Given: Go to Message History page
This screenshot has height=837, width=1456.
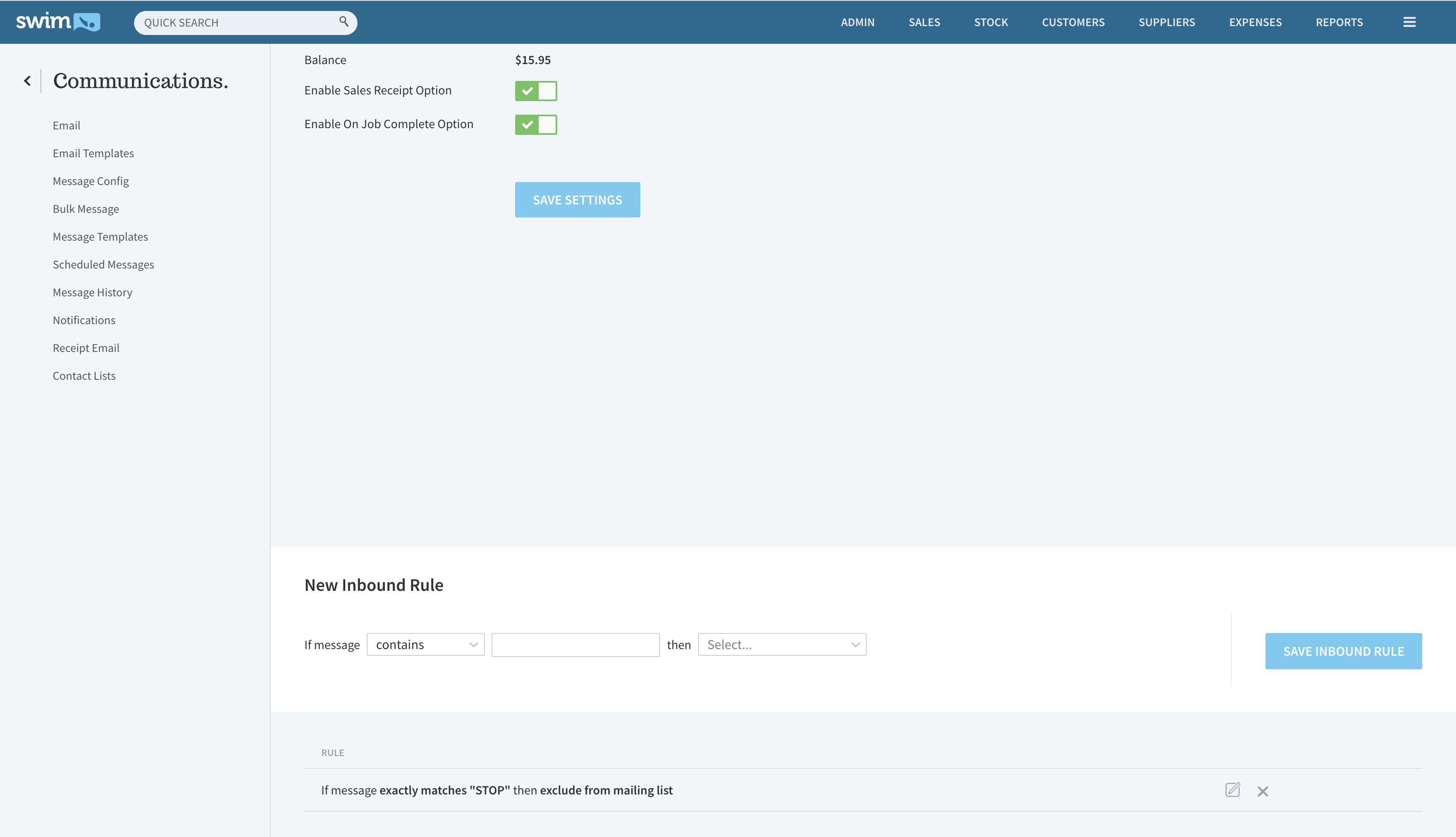Looking at the screenshot, I should [x=92, y=292].
